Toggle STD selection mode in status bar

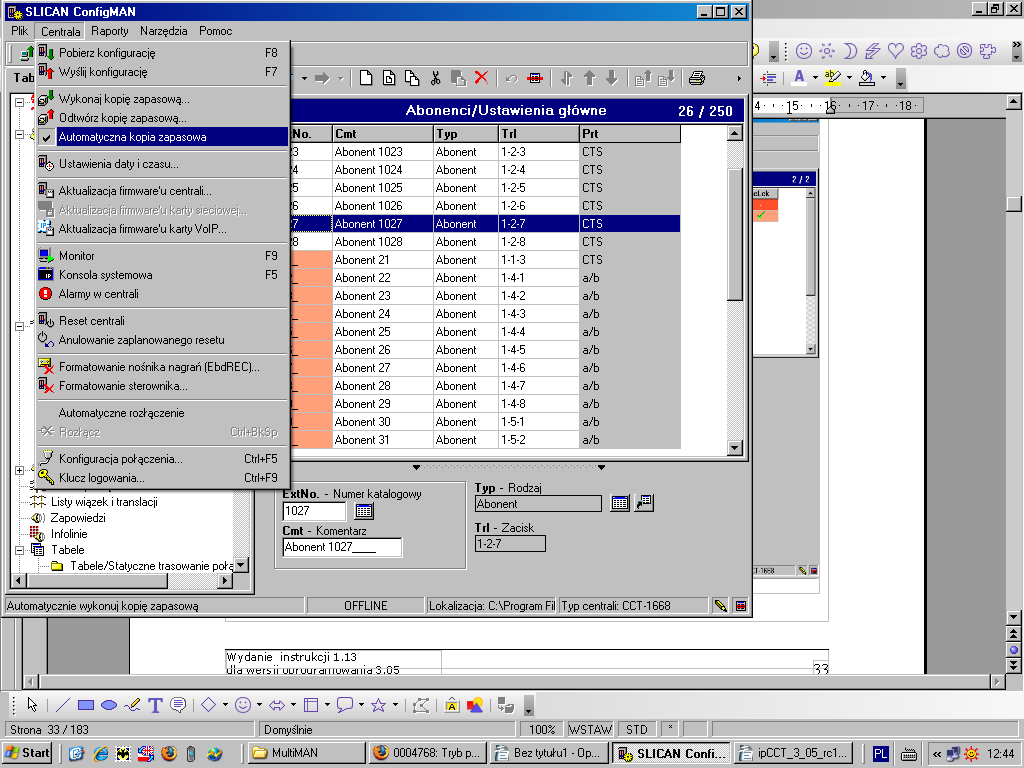(x=637, y=729)
